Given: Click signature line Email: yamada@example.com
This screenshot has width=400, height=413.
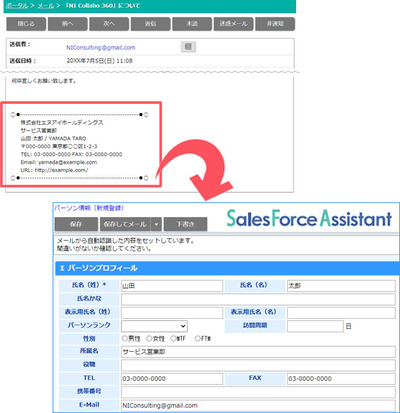Looking at the screenshot, I should (x=59, y=162).
